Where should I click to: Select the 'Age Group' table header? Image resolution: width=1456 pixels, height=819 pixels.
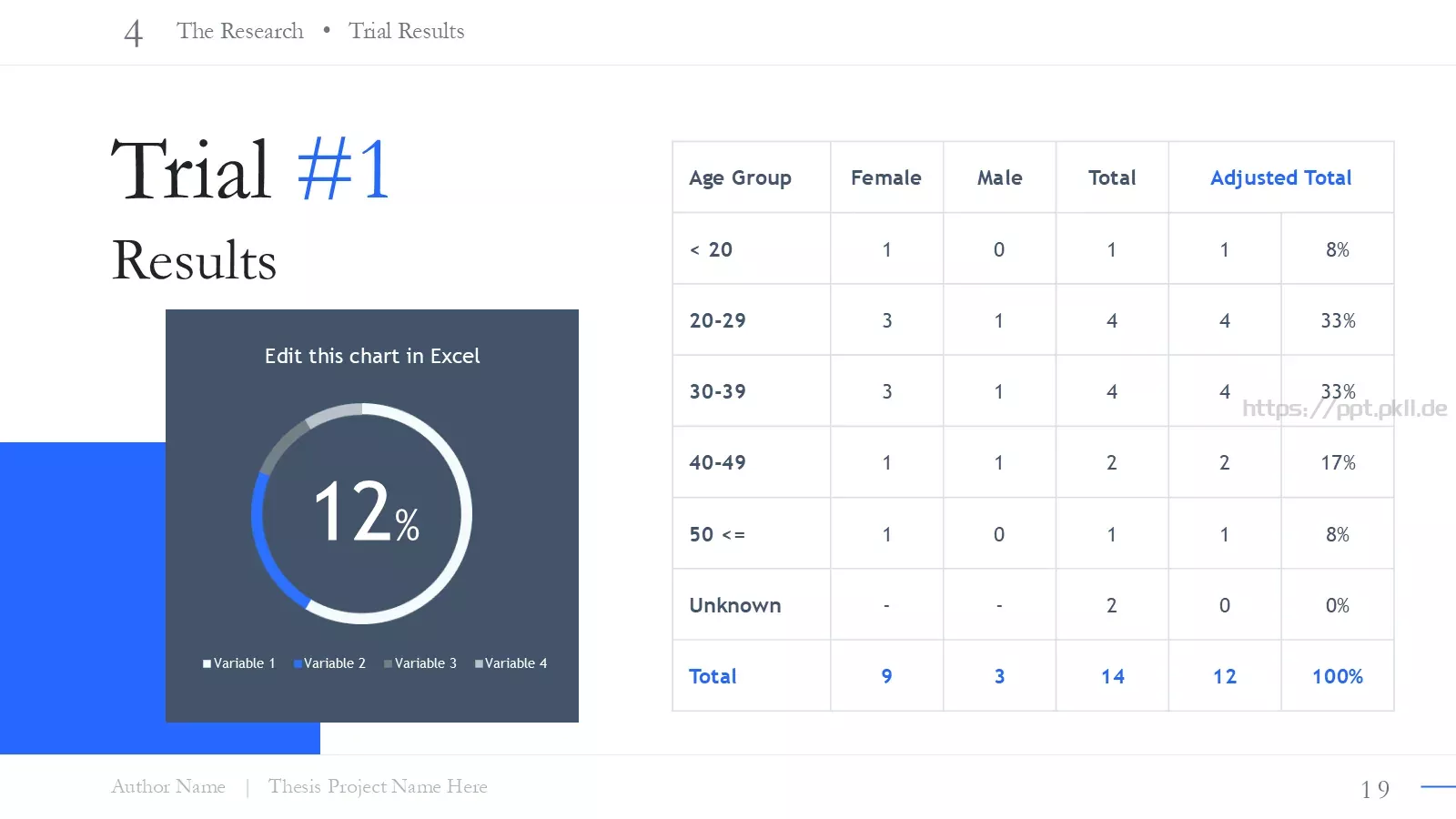[x=740, y=178]
